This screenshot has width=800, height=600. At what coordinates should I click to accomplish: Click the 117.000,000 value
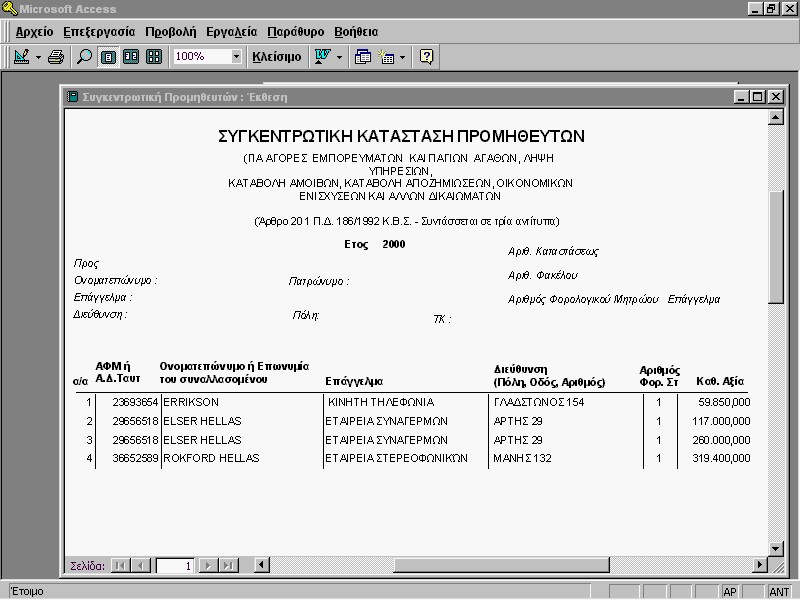(x=721, y=421)
